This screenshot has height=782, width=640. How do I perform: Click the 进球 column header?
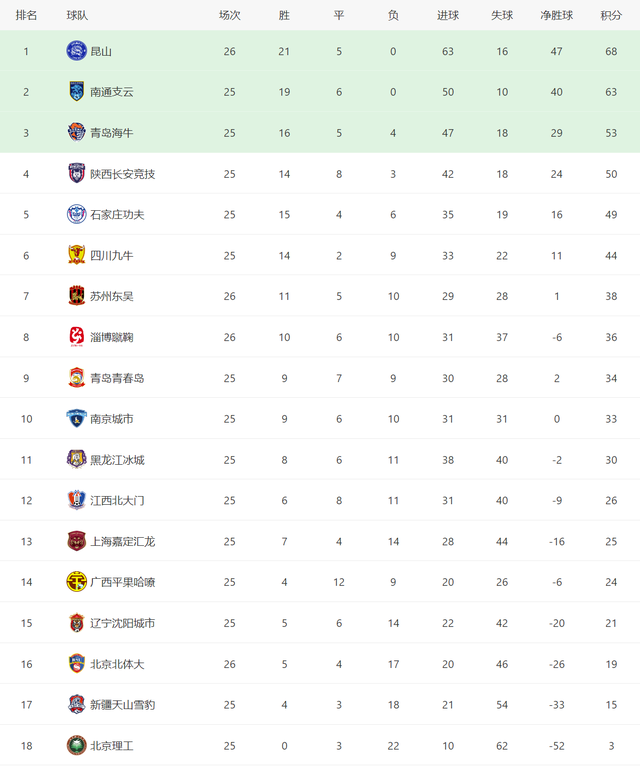point(448,15)
